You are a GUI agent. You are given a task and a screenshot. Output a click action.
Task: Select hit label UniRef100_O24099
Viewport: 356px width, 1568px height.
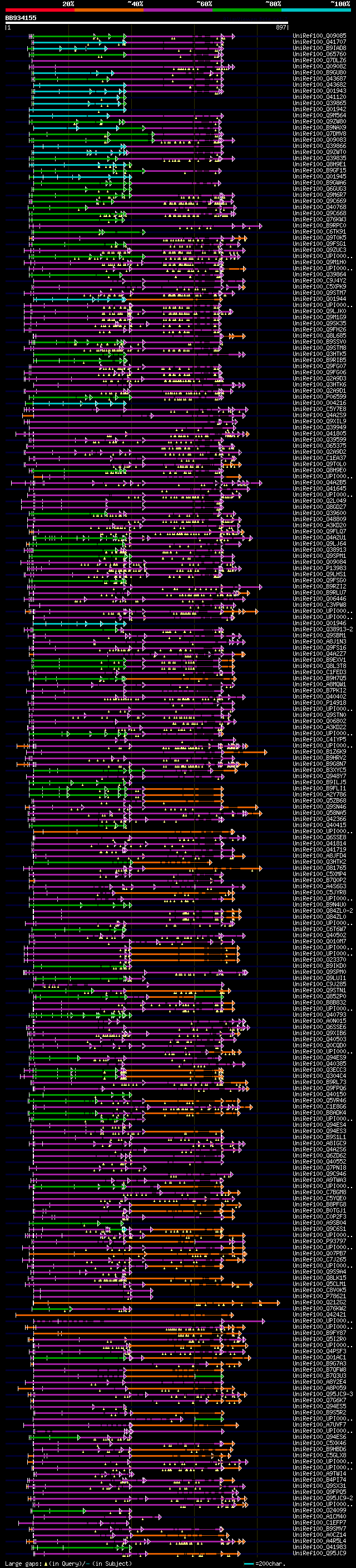319,1510
